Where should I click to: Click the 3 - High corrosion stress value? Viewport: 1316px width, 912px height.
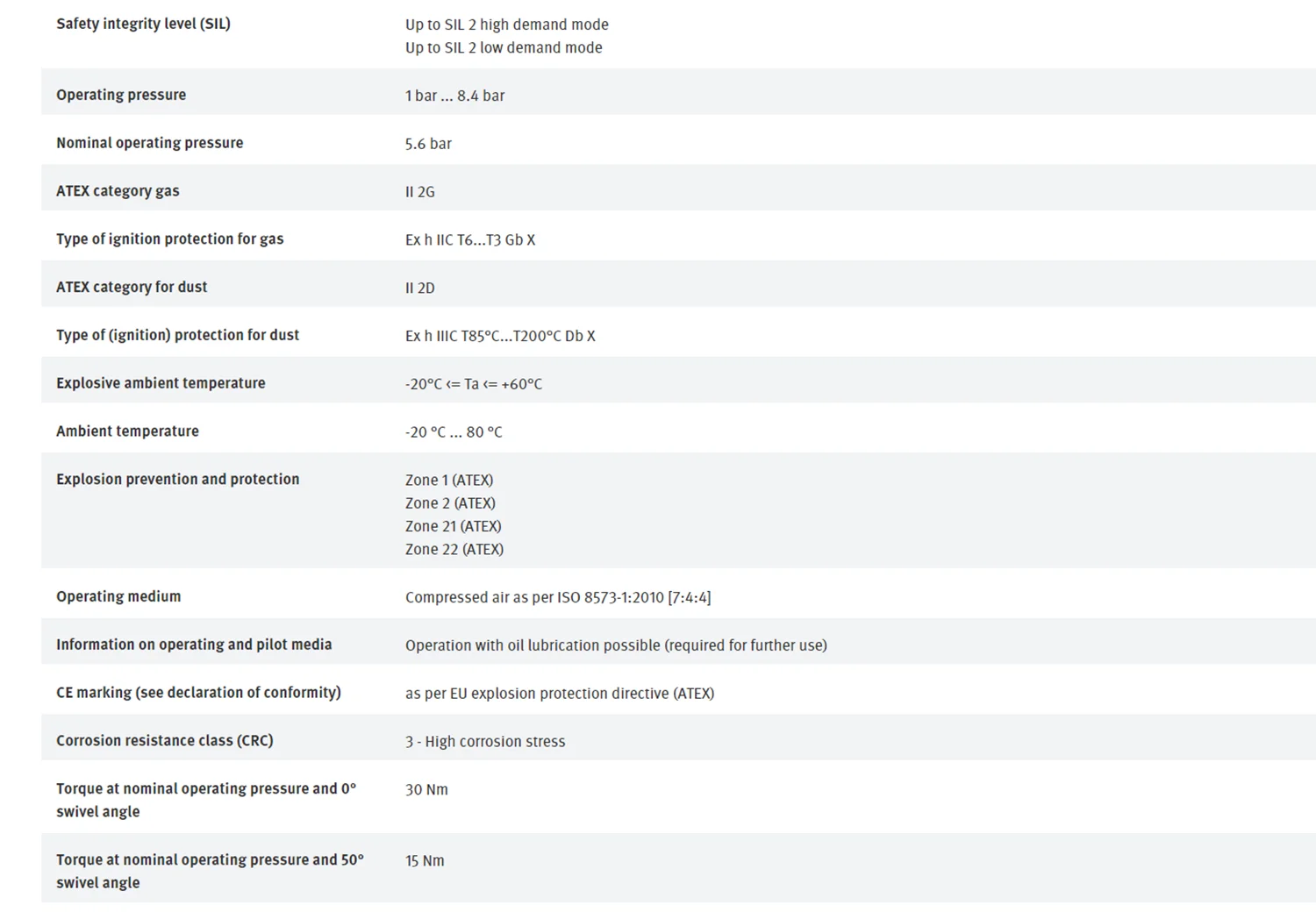[485, 742]
